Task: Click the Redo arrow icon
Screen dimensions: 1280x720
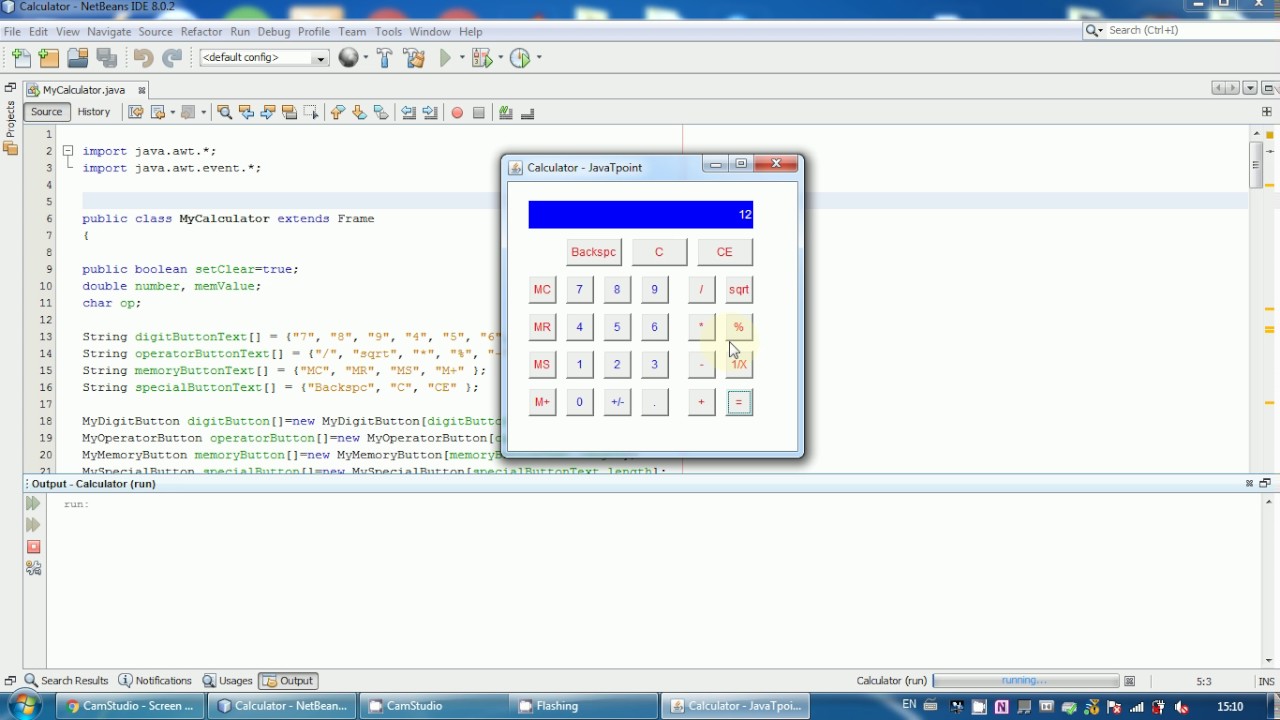Action: coord(172,58)
